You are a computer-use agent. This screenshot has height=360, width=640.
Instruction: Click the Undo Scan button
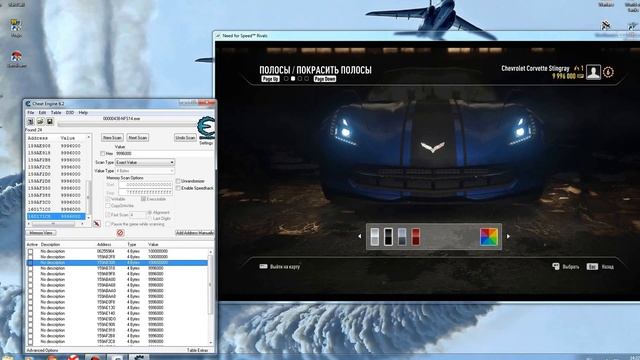[185, 138]
